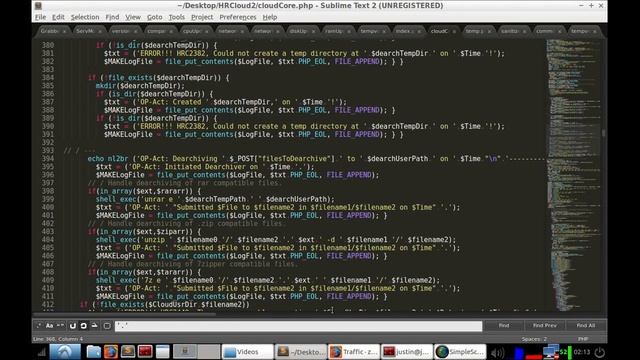Image resolution: width=640 pixels, height=360 pixels.
Task: Launch Firefox from the taskbar launcher
Action: coord(111,352)
